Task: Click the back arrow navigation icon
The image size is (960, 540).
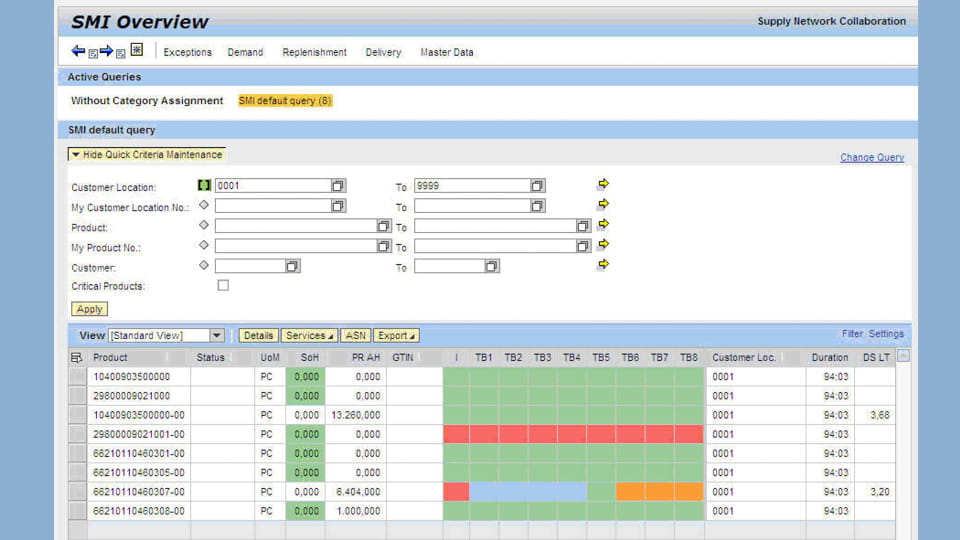Action: coord(78,51)
